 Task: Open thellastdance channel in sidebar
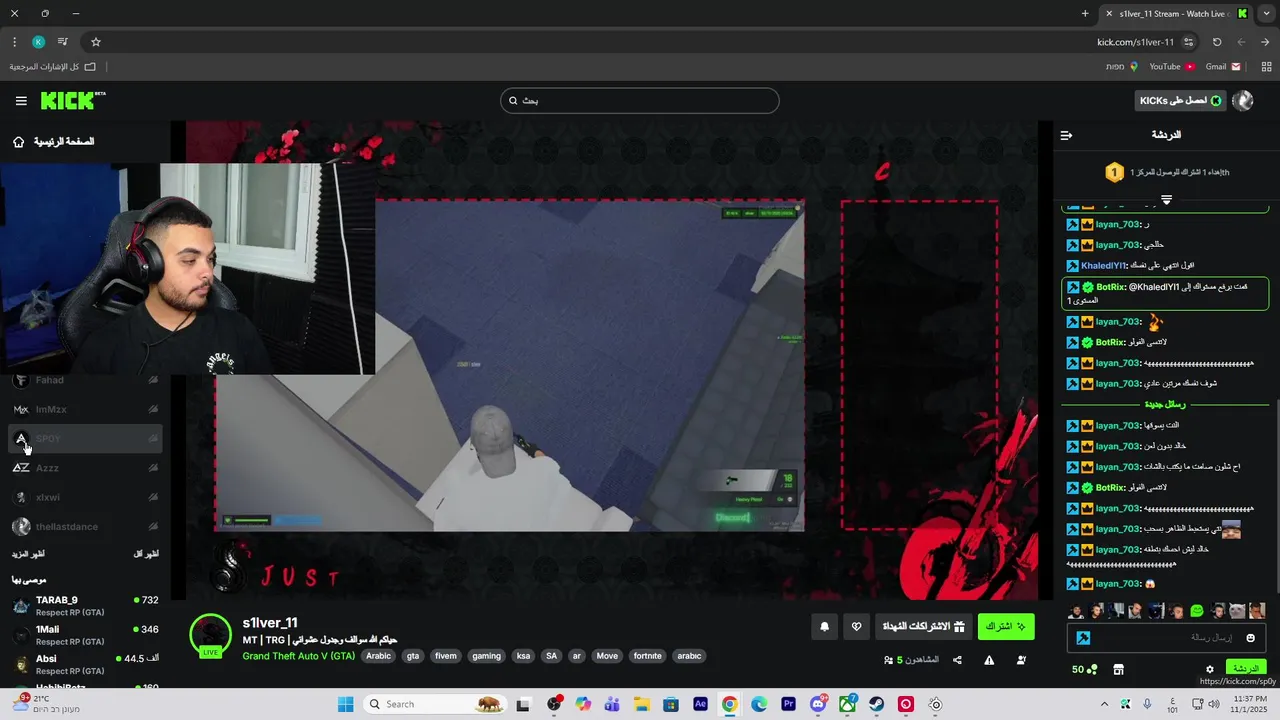coord(84,526)
